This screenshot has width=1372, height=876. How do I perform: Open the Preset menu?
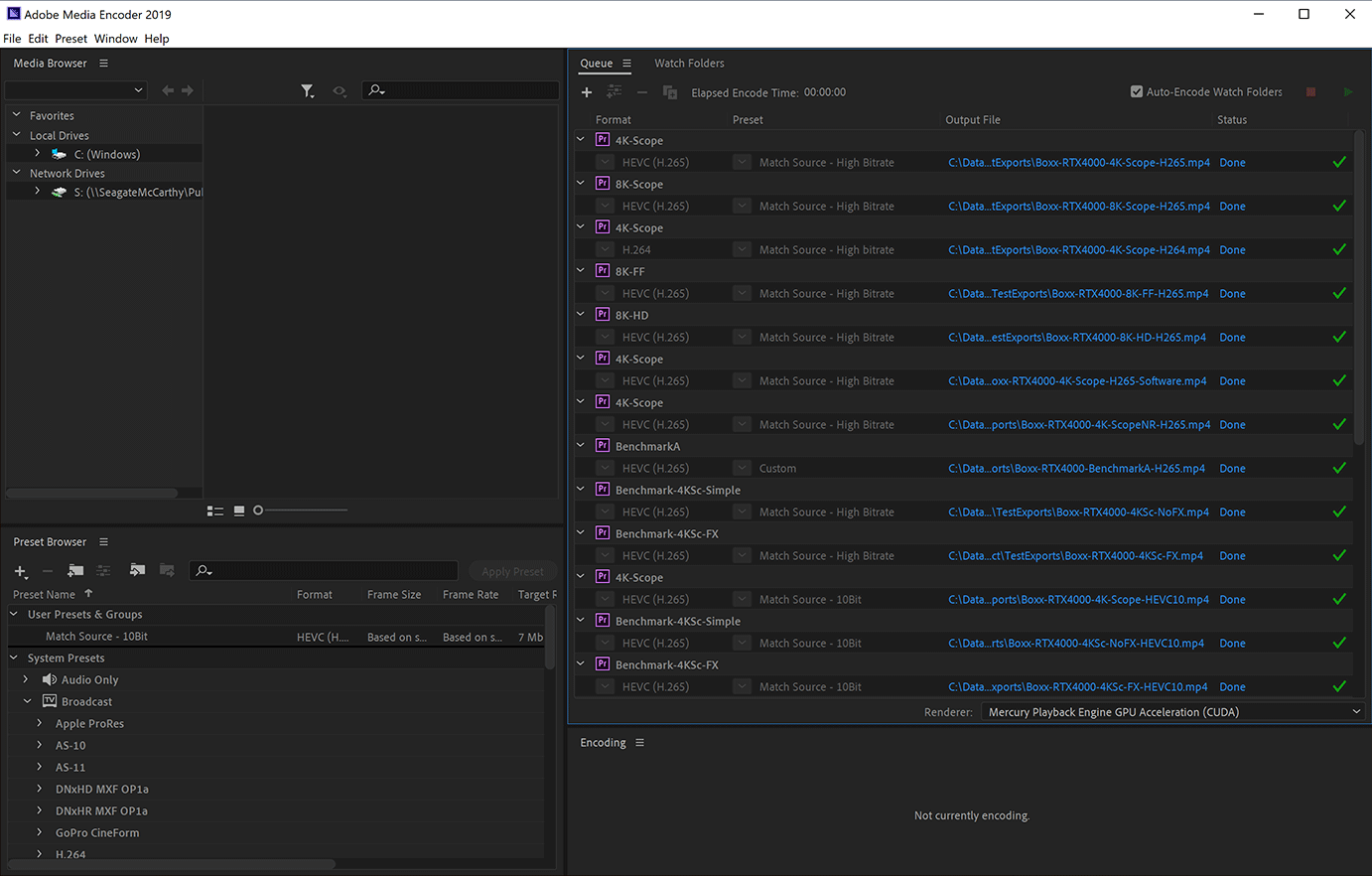70,39
